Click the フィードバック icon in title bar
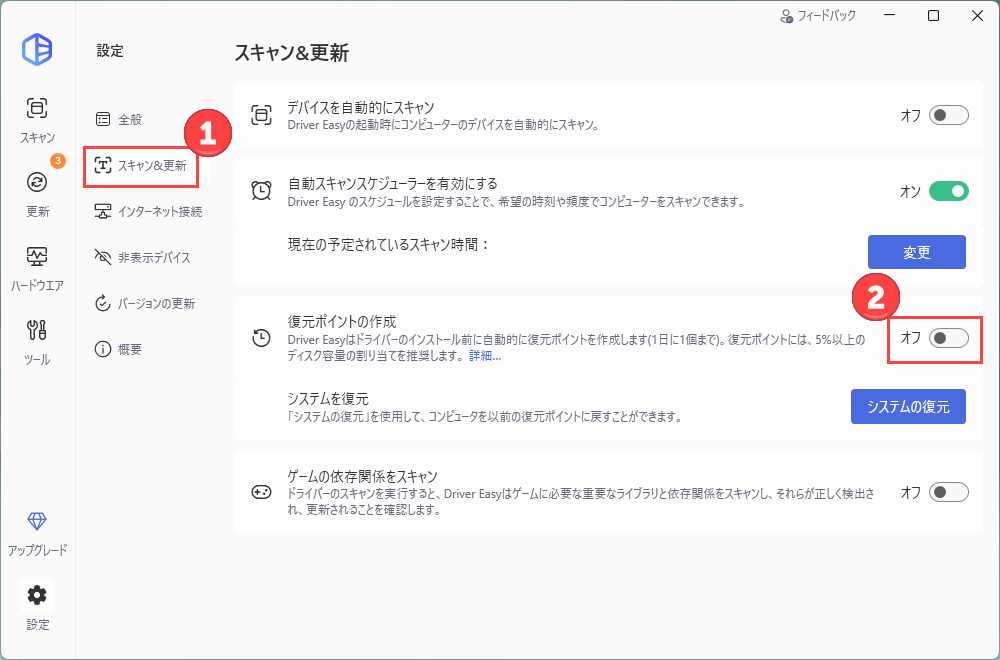 coord(786,16)
